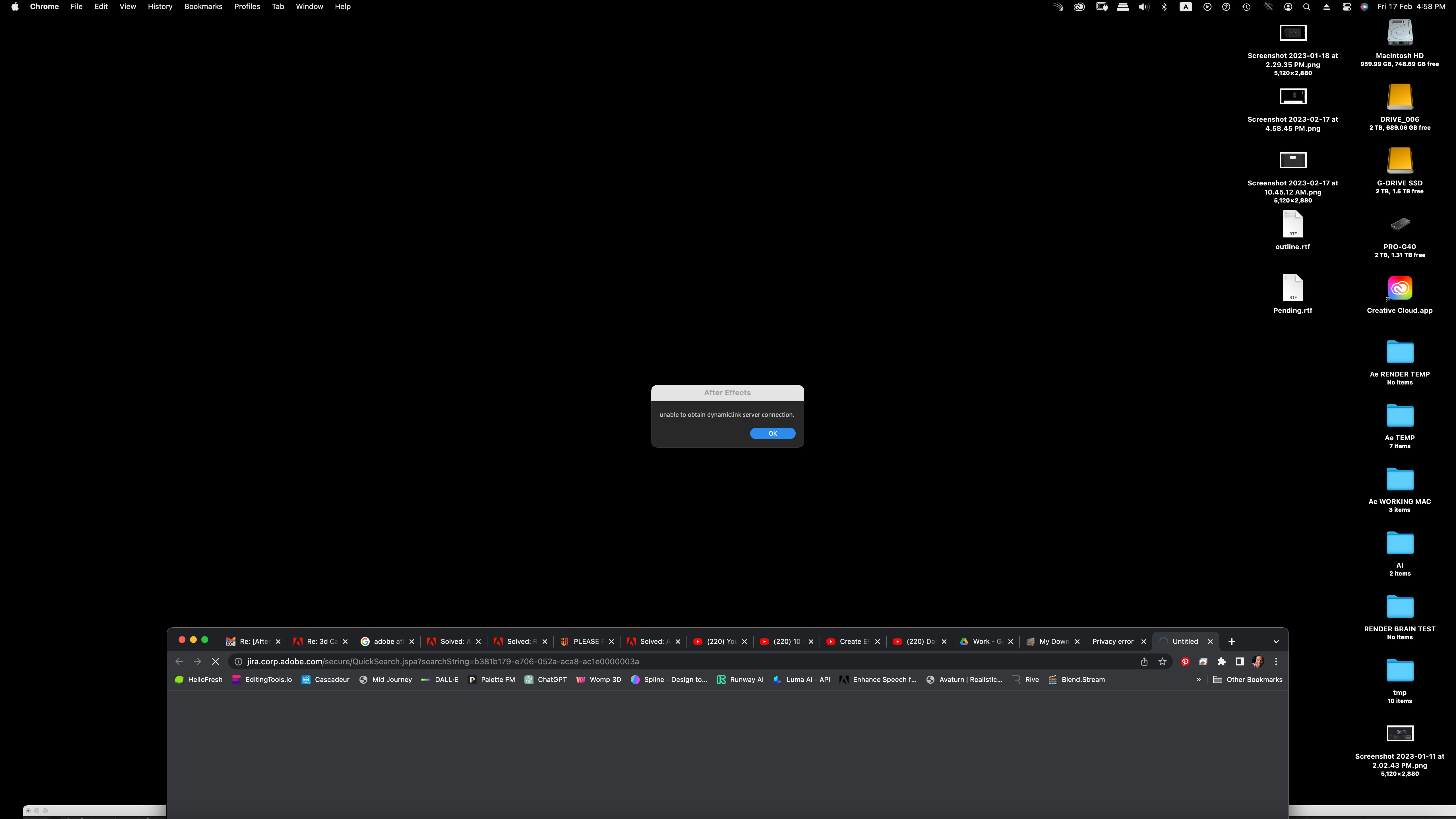This screenshot has height=819, width=1456.
Task: Click the volume icon in menu bar
Action: (x=1143, y=7)
